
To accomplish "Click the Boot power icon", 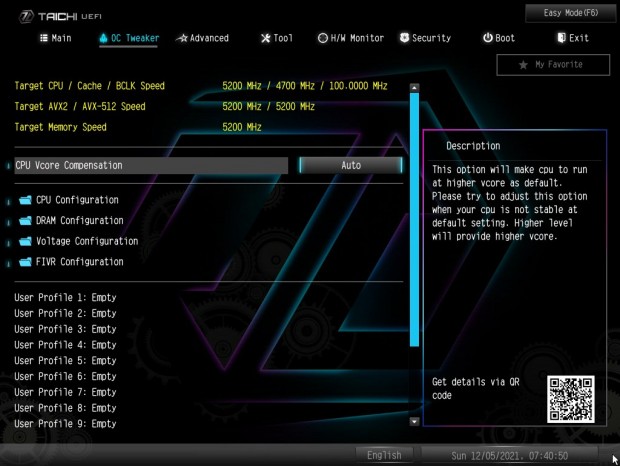I will pos(487,38).
